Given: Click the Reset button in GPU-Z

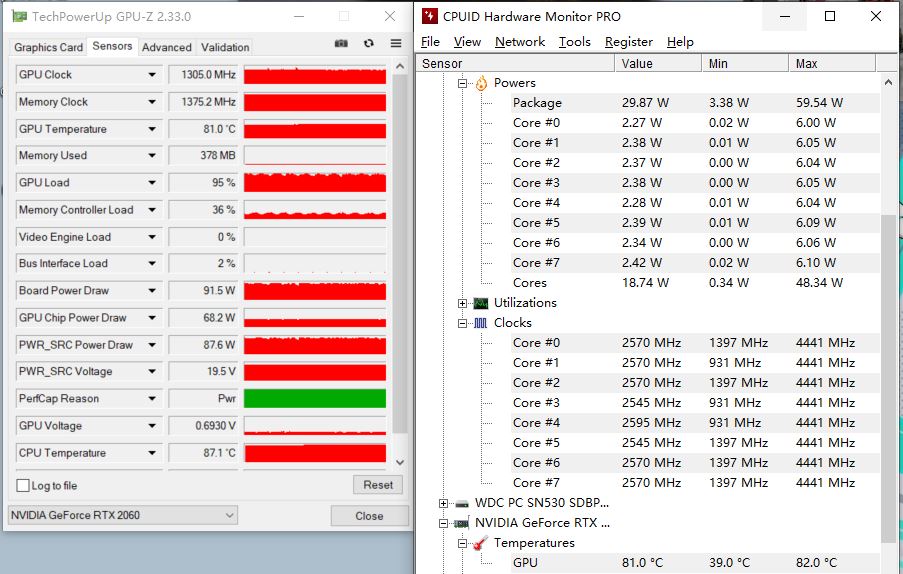Looking at the screenshot, I should tap(378, 485).
